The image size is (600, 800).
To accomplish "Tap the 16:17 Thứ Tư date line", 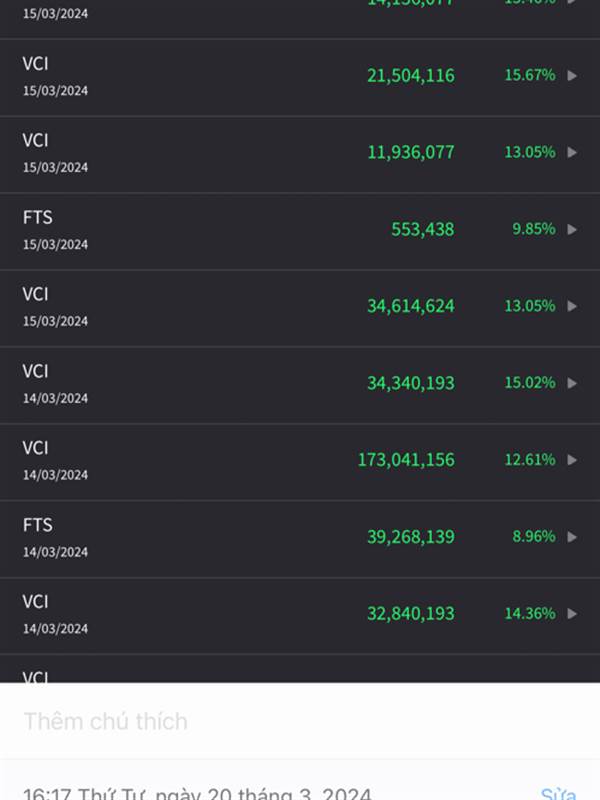I will click(197, 793).
